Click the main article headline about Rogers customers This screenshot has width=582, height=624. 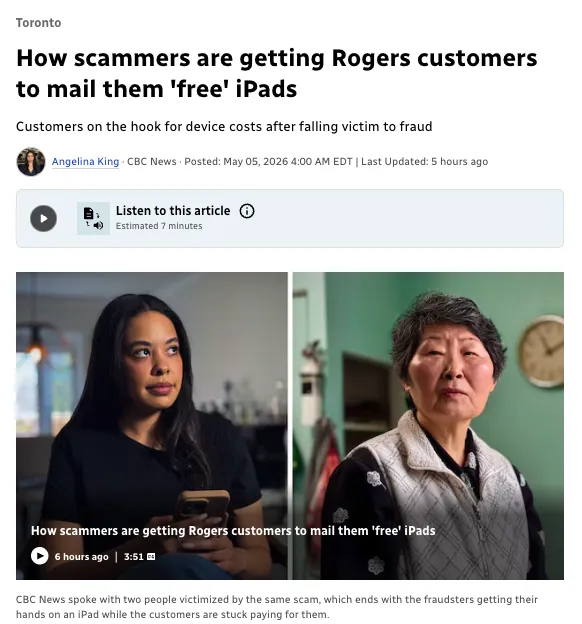pyautogui.click(x=277, y=73)
